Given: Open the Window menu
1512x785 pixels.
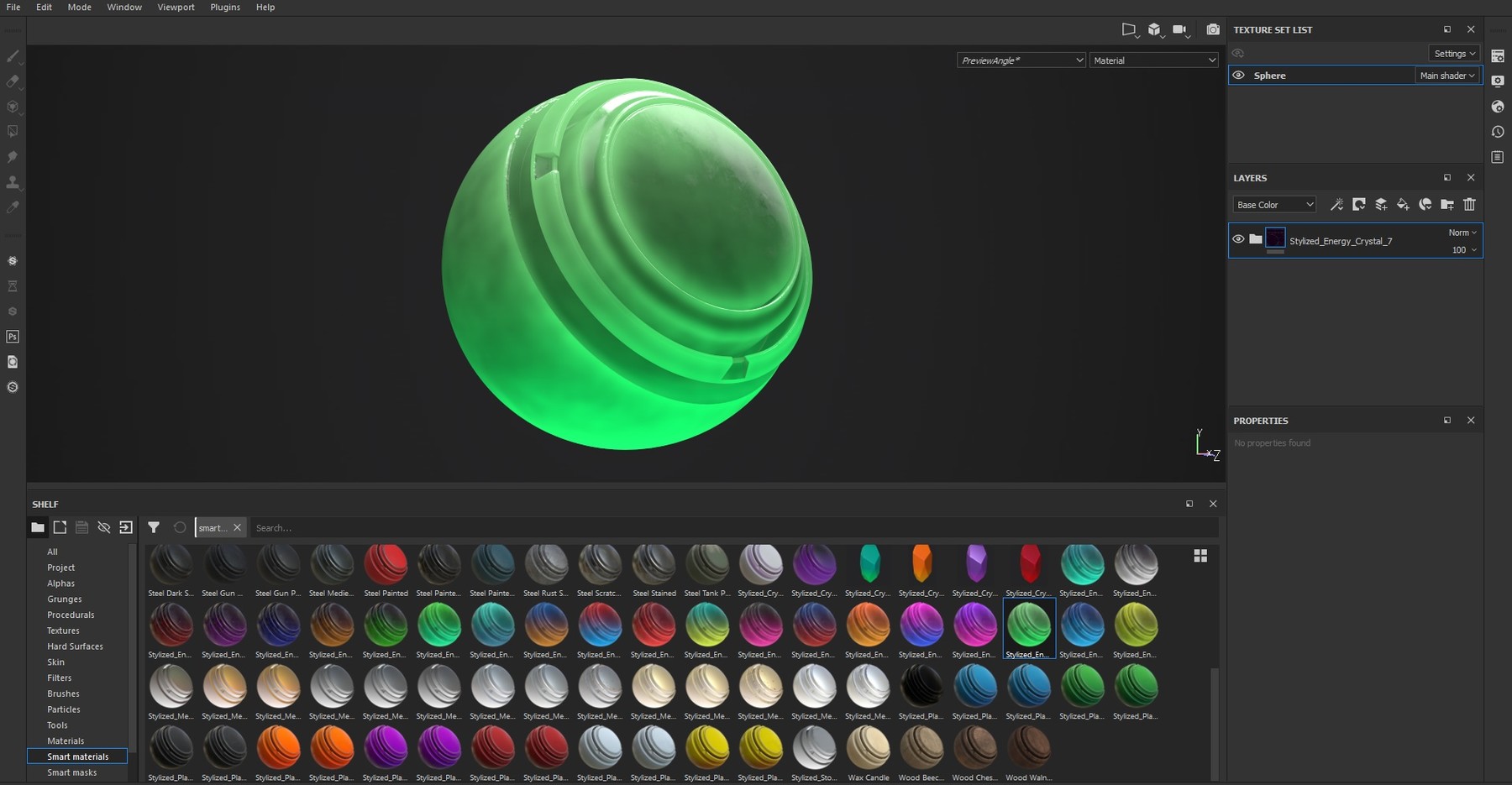Looking at the screenshot, I should pyautogui.click(x=123, y=7).
